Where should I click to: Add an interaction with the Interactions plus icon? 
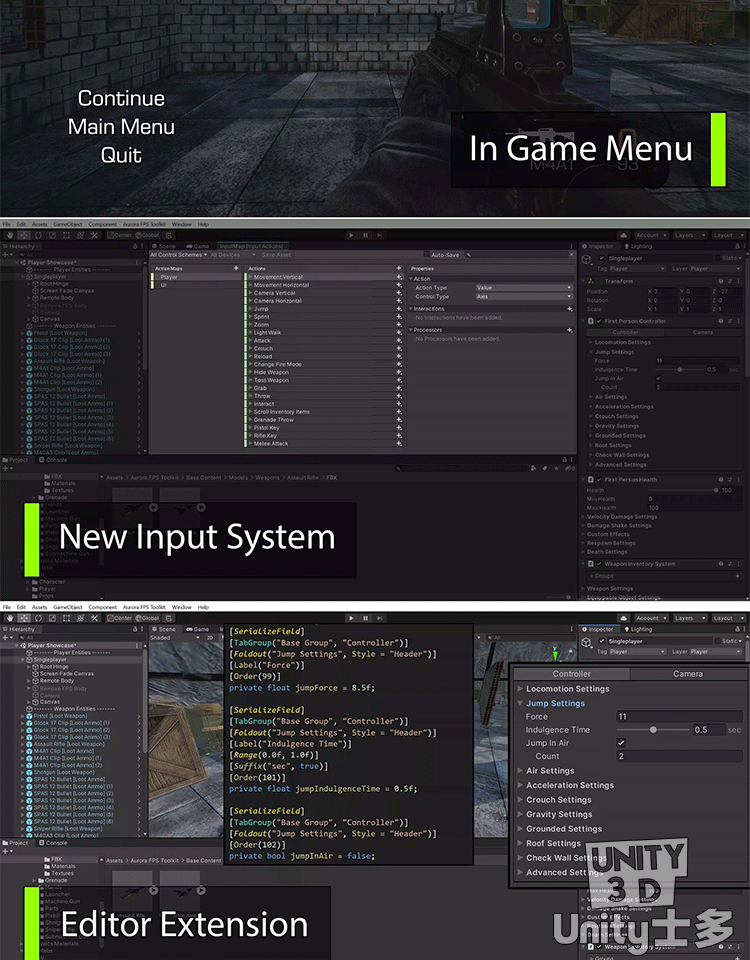[569, 309]
